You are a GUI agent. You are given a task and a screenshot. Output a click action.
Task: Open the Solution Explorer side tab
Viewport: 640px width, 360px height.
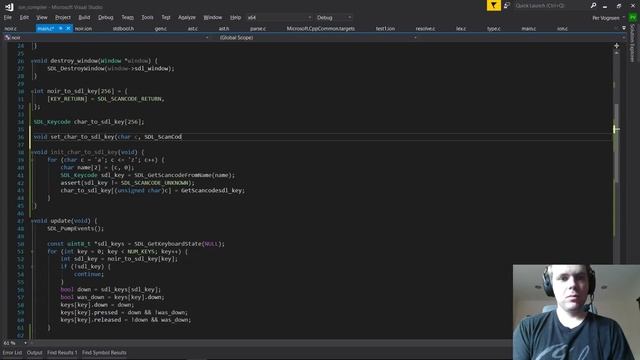(x=633, y=43)
